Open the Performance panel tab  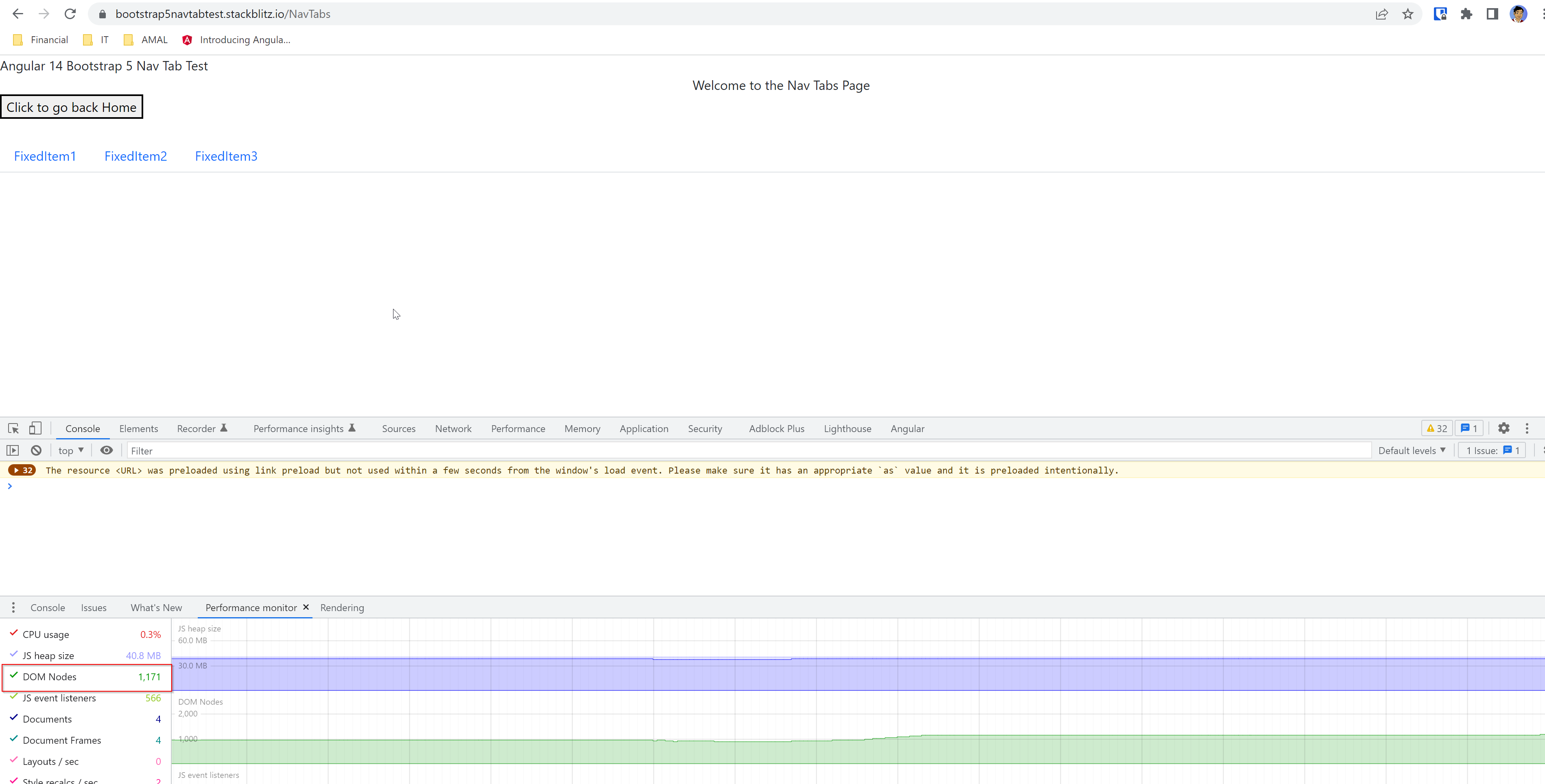(518, 428)
